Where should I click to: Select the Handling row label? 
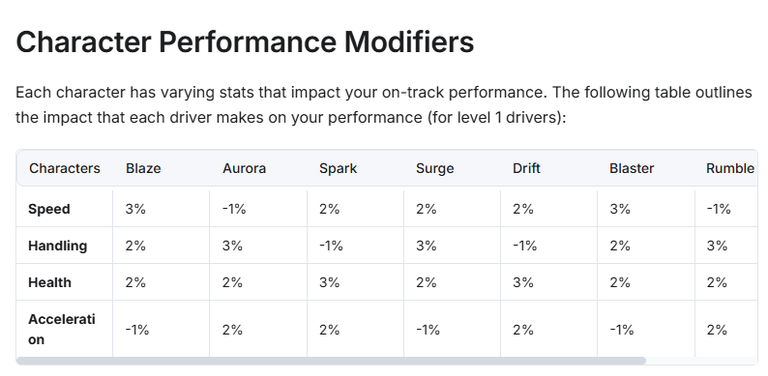click(x=57, y=245)
